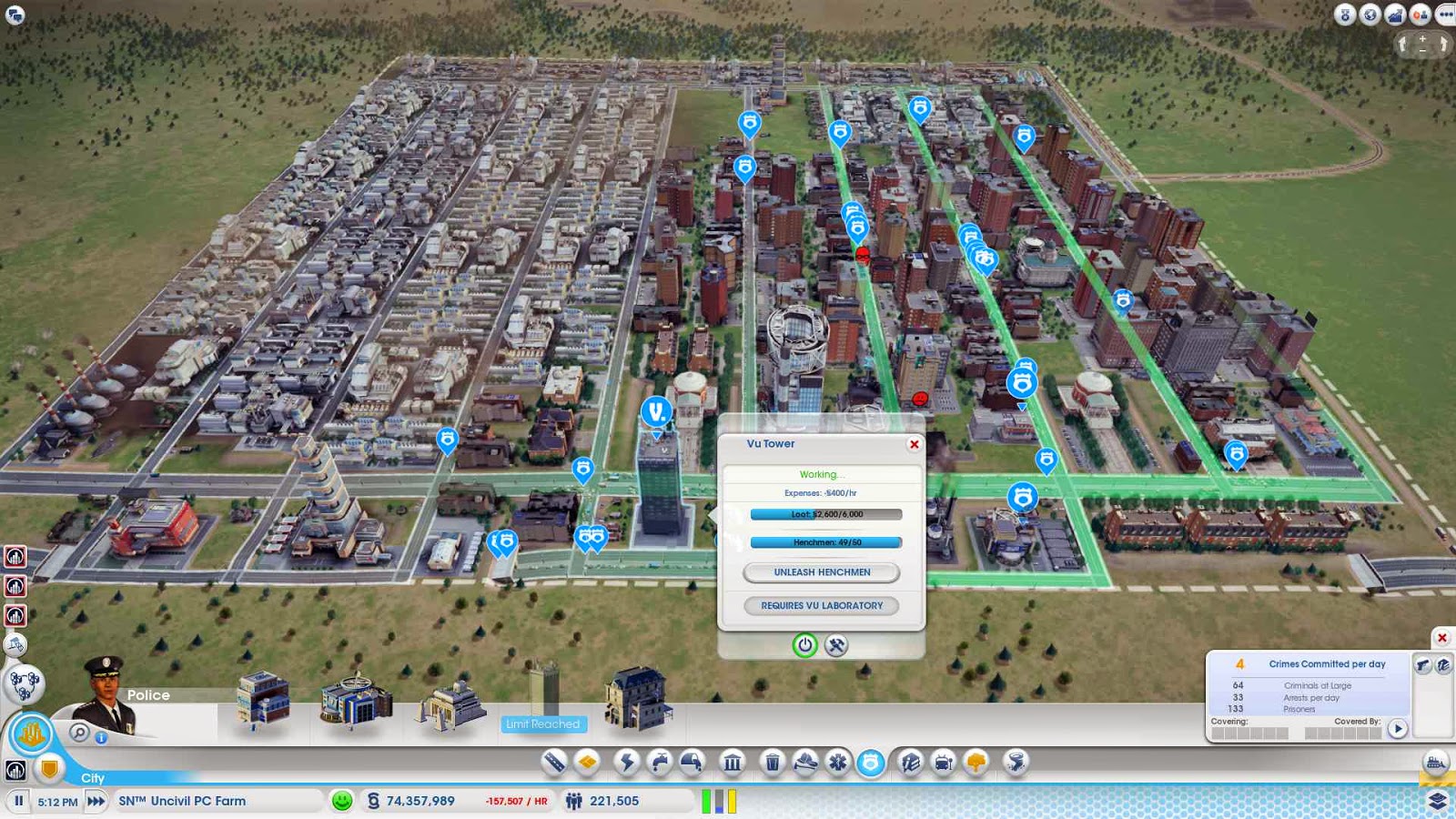Click the 5:12 PM clock
This screenshot has height=819, width=1456.
[x=57, y=802]
